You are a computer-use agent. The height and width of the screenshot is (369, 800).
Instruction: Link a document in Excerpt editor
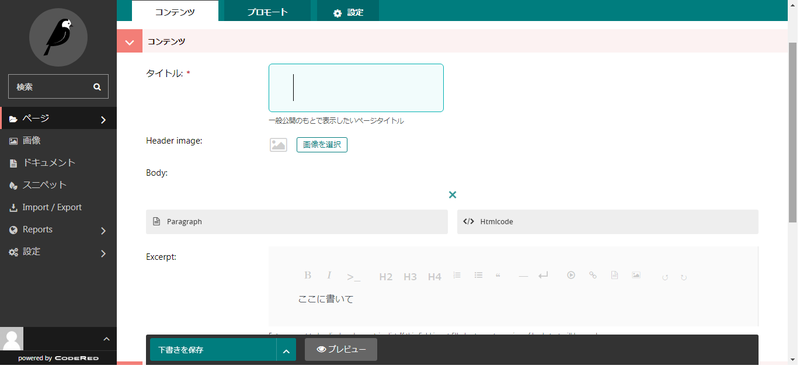tap(615, 275)
